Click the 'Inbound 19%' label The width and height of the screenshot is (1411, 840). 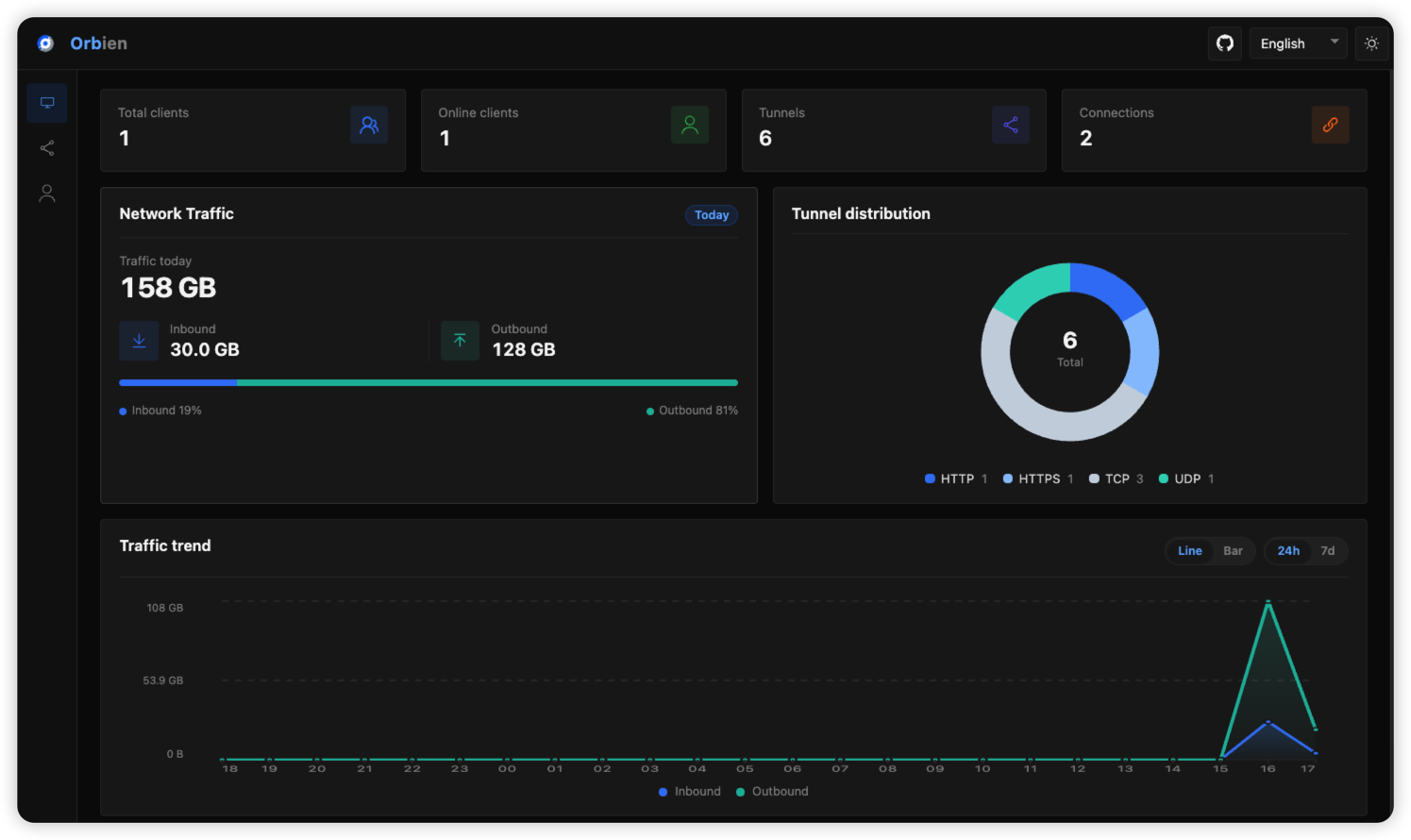coord(160,411)
